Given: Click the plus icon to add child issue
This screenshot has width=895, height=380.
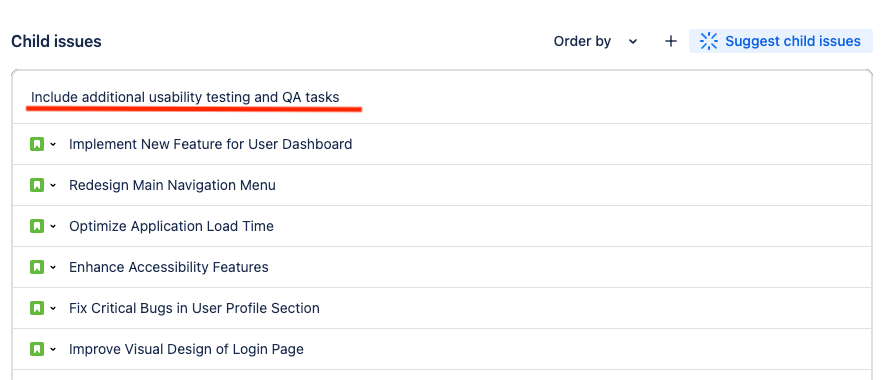Looking at the screenshot, I should click(671, 41).
